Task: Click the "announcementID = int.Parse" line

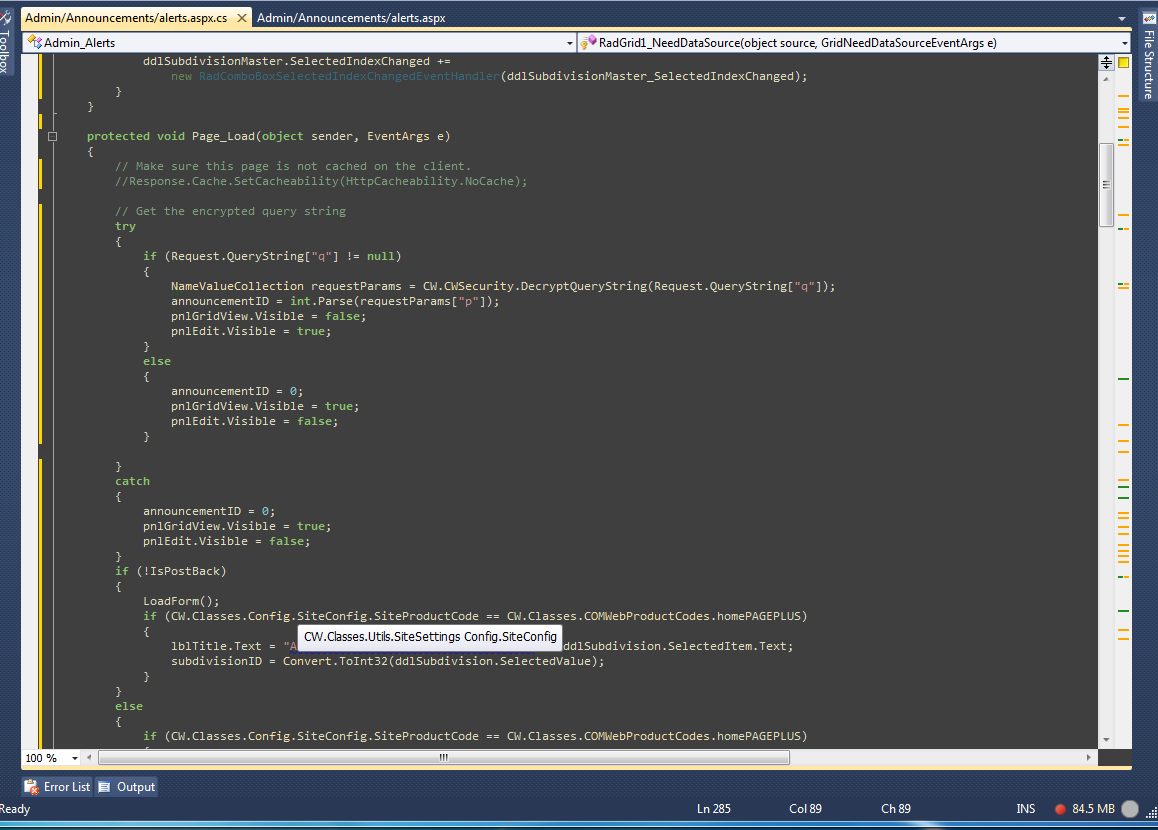Action: click(335, 301)
